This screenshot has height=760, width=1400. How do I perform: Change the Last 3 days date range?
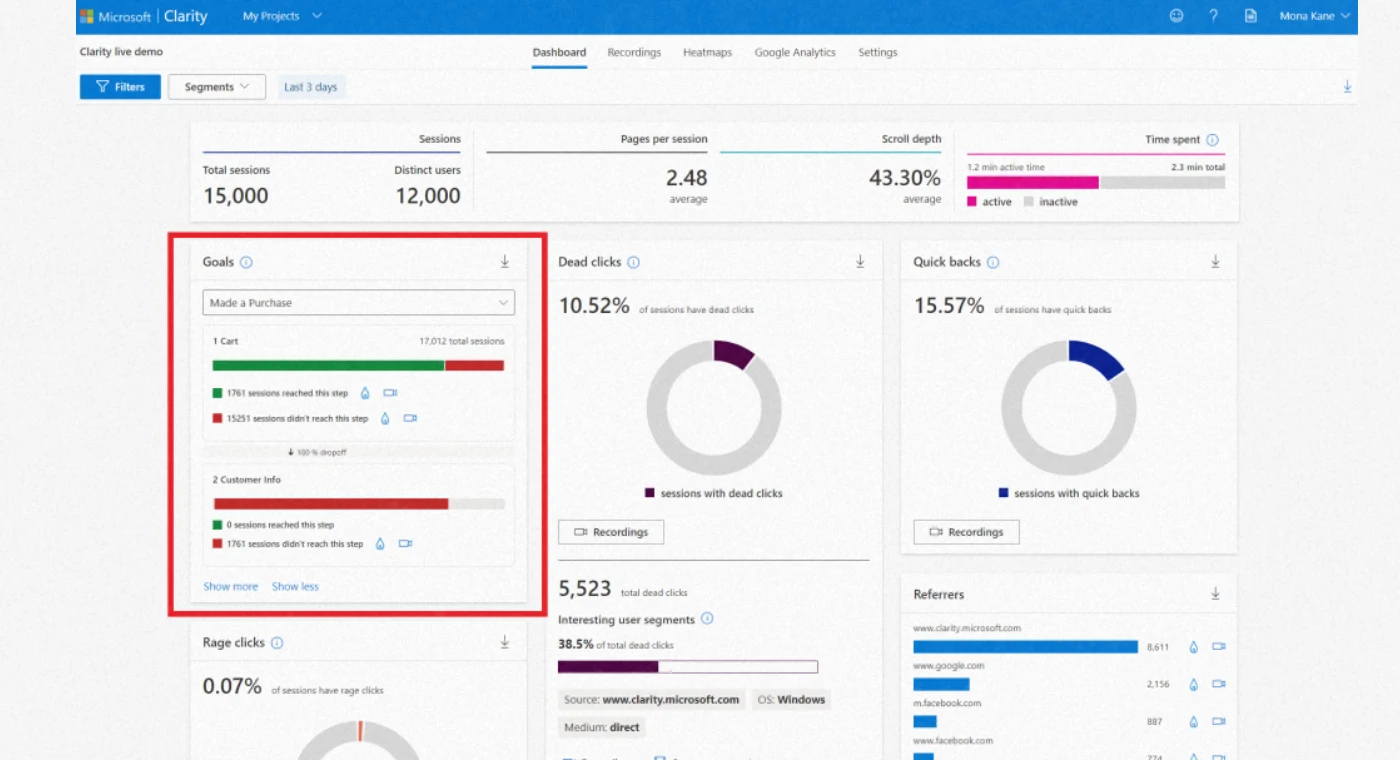(311, 87)
